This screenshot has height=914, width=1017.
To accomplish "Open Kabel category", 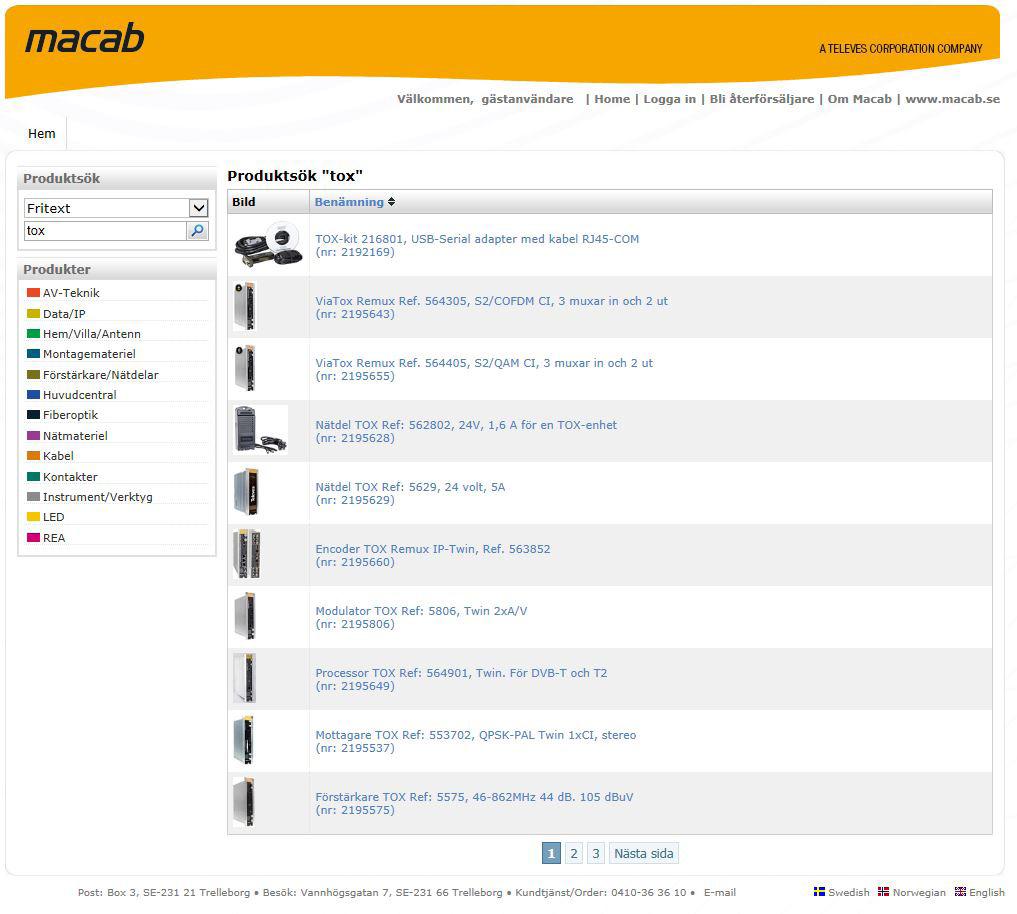I will (x=58, y=456).
